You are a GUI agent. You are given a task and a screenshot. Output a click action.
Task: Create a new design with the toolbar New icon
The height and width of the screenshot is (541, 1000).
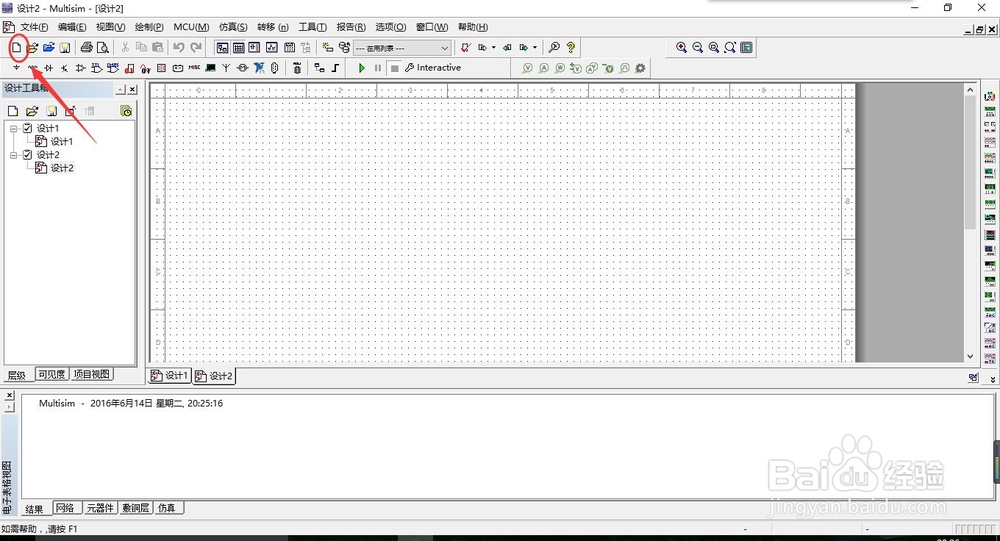pos(17,47)
